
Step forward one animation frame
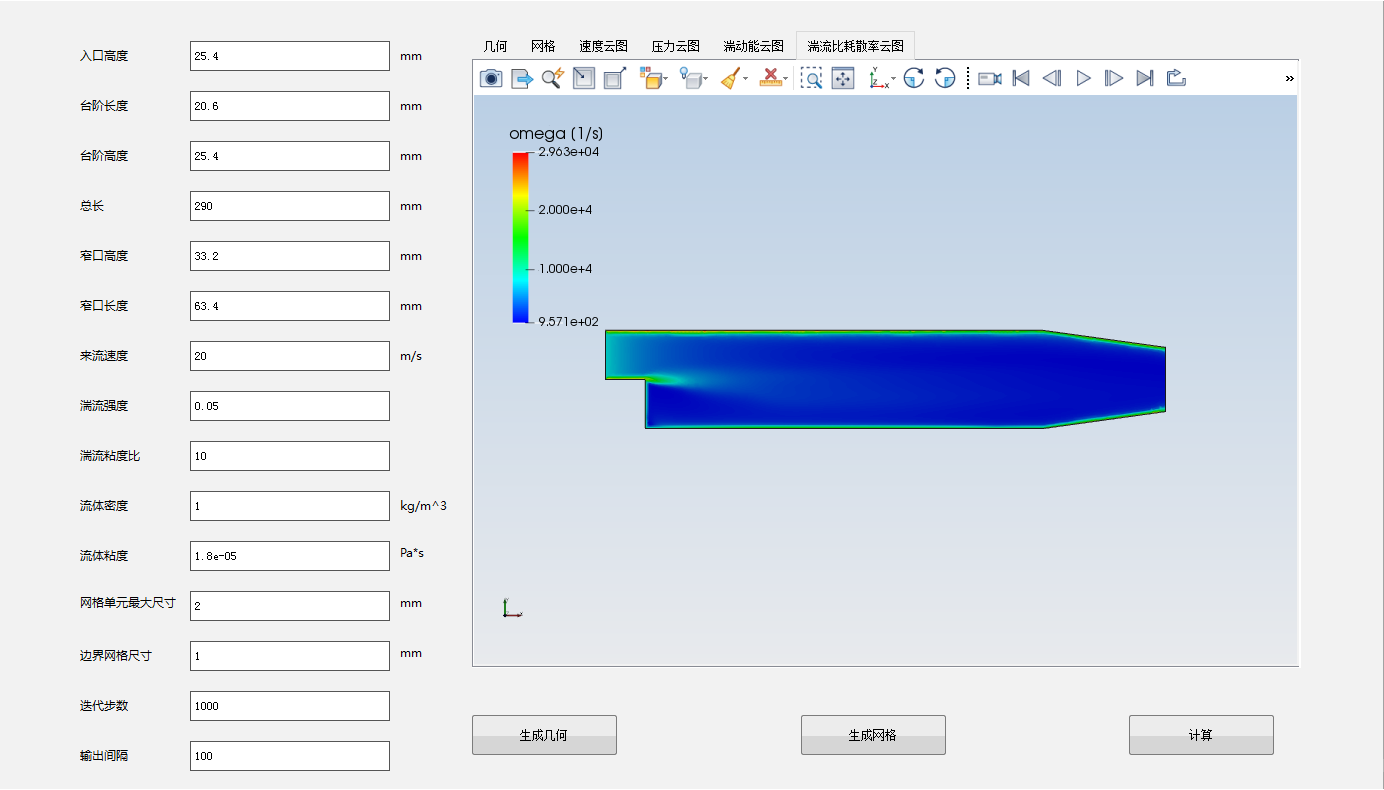click(1114, 78)
